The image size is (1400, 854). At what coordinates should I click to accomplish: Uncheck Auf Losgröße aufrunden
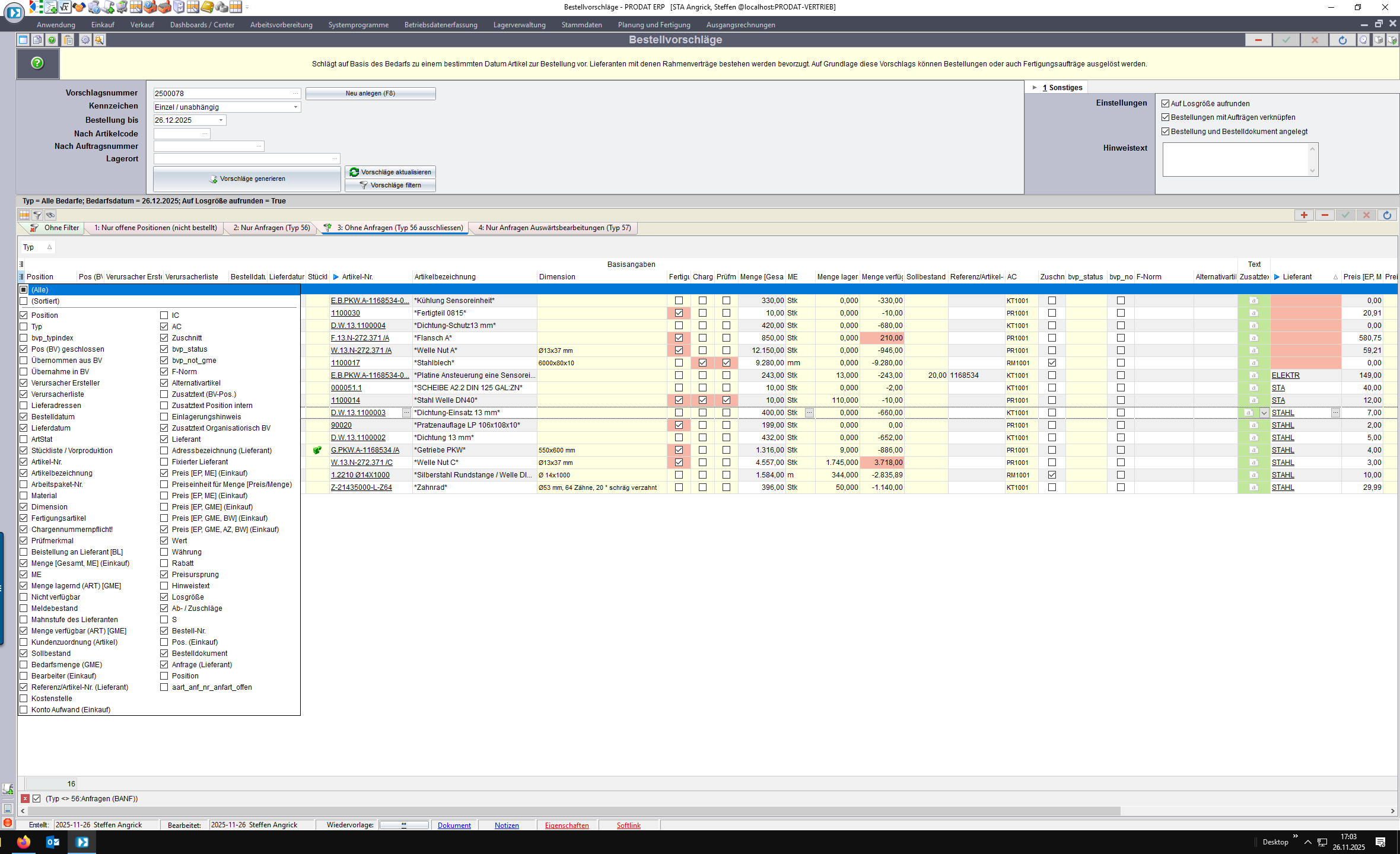1165,103
